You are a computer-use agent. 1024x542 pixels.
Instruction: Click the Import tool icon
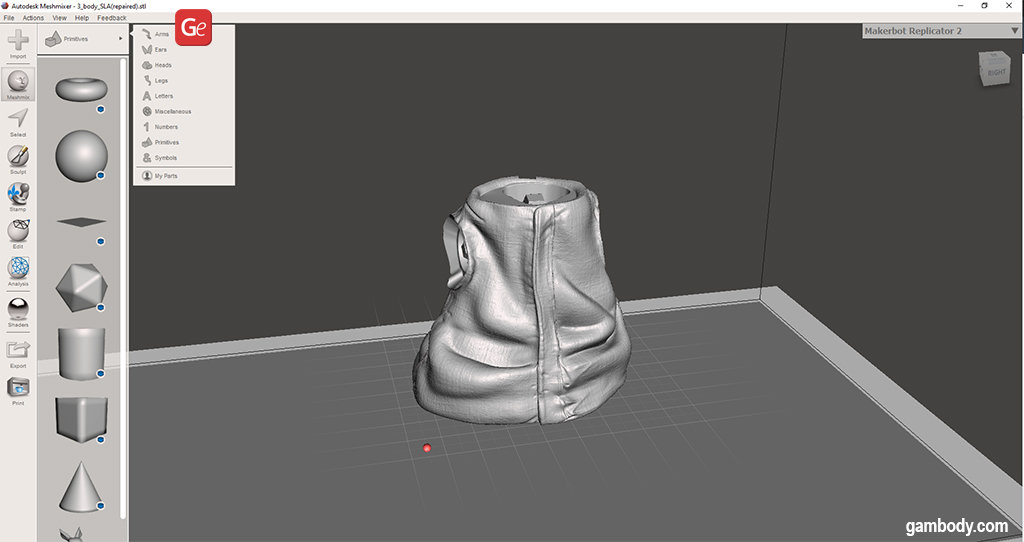(18, 42)
